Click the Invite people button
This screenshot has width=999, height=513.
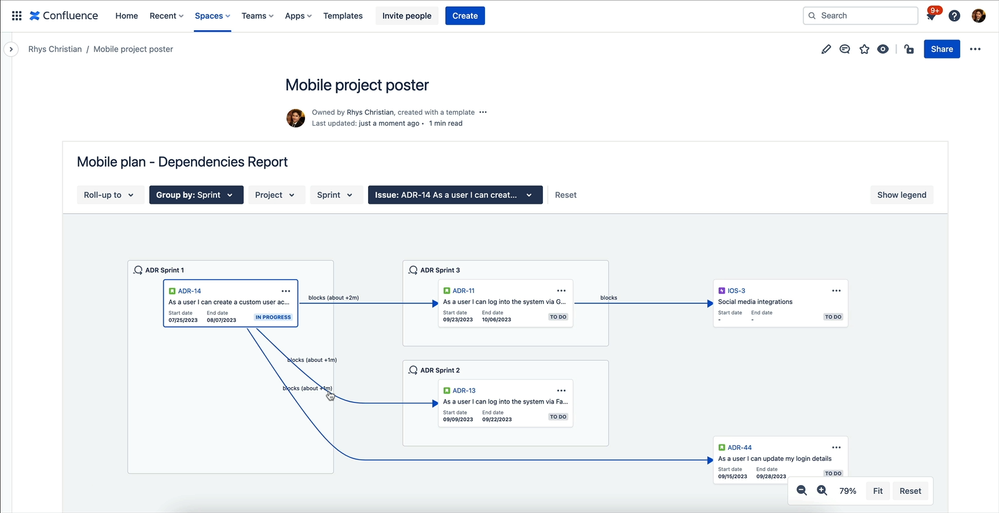pyautogui.click(x=406, y=16)
